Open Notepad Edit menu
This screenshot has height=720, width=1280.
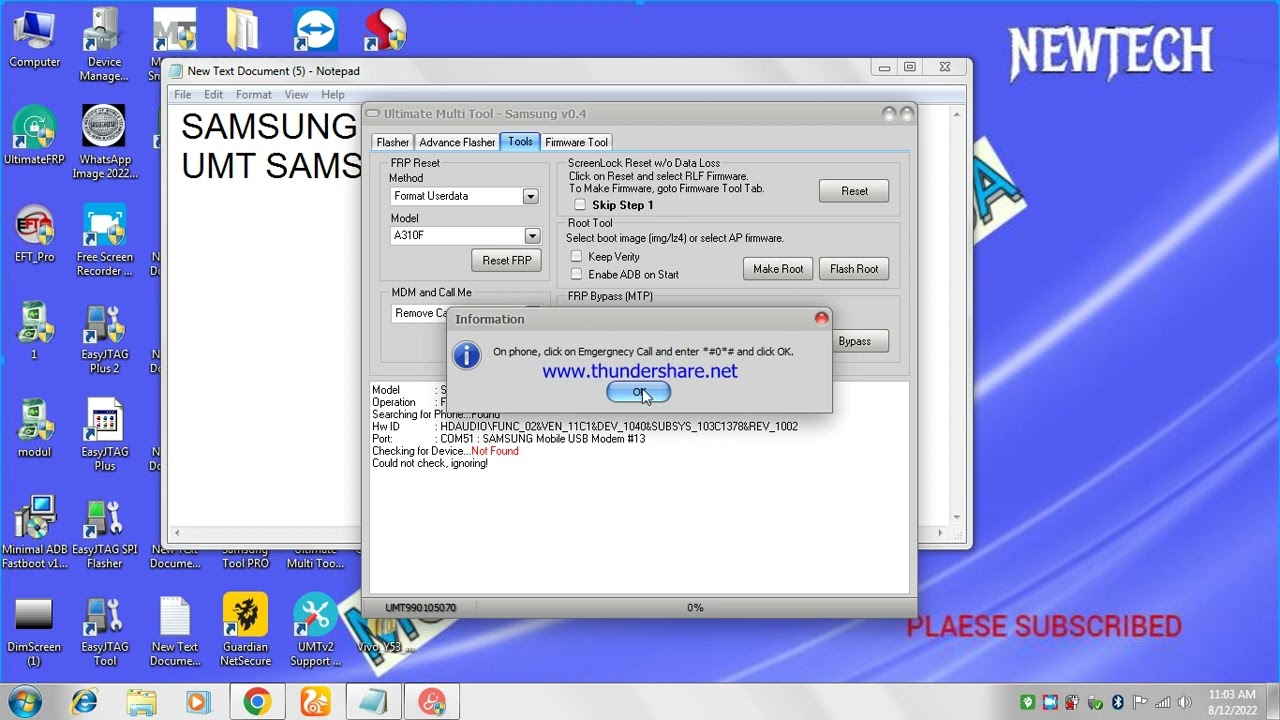point(214,94)
